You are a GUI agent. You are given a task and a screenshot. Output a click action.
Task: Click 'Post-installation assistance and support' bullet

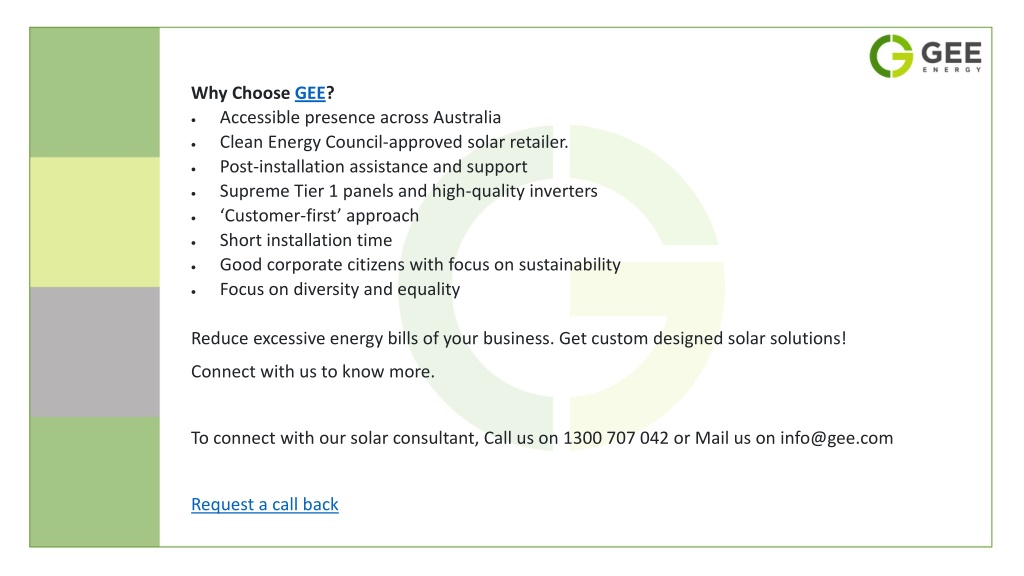[x=374, y=167]
